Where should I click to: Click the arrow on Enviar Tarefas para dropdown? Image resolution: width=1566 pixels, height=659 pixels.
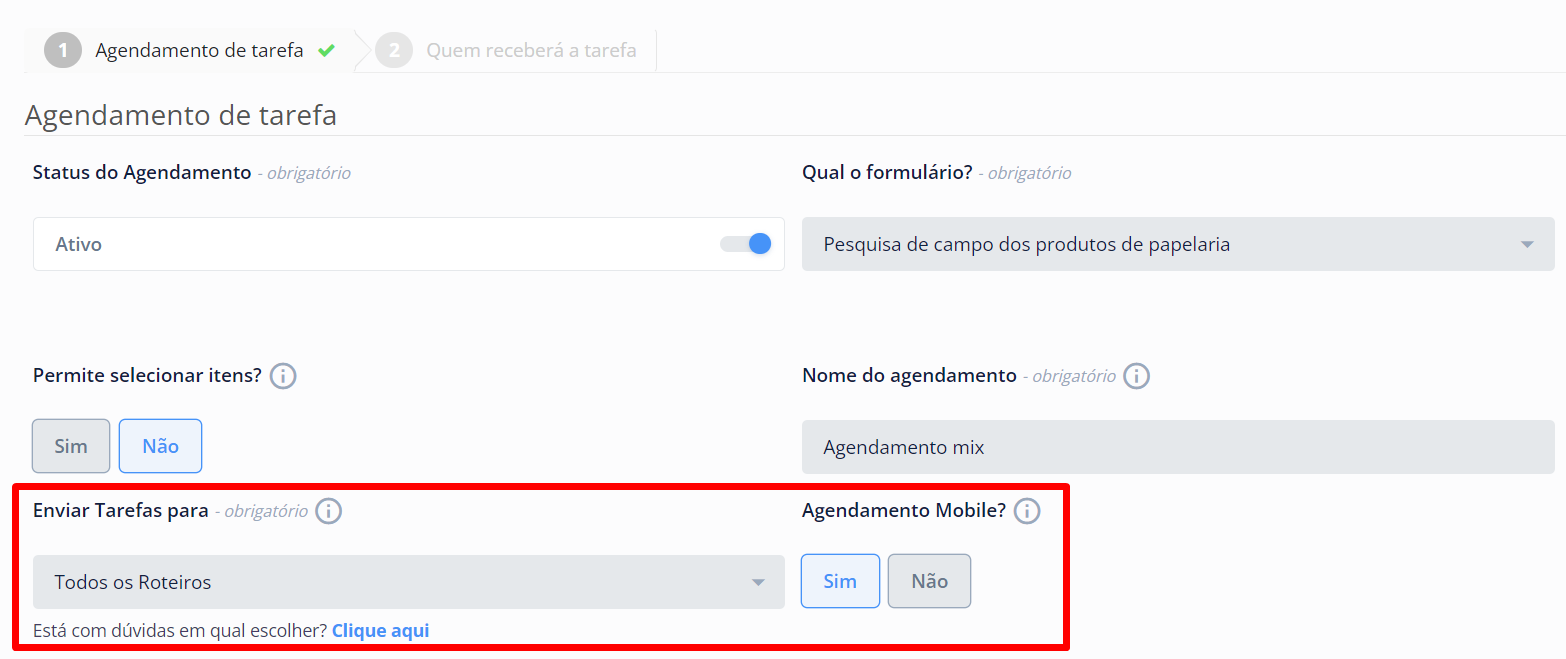758,582
